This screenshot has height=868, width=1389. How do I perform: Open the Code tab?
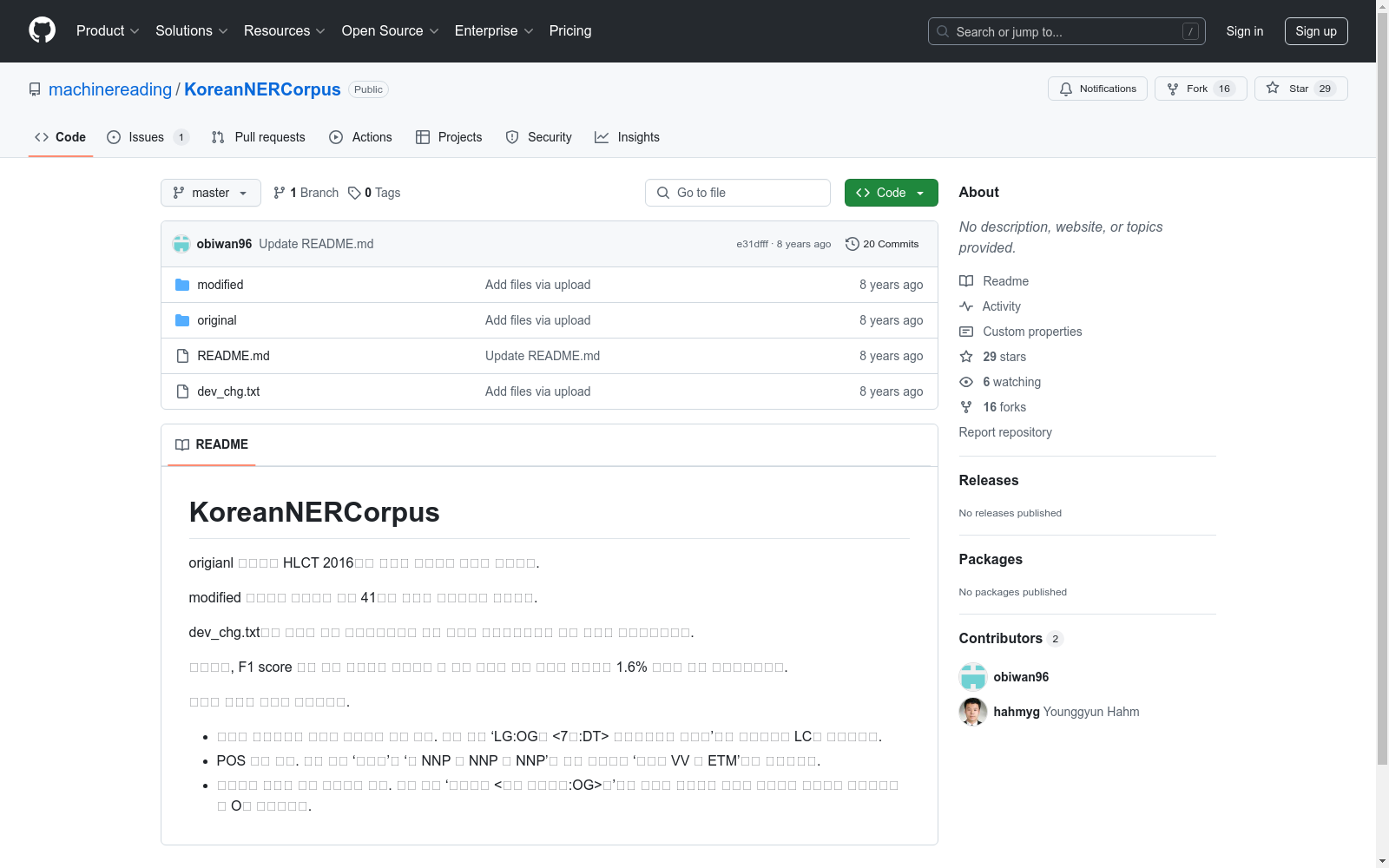(61, 137)
